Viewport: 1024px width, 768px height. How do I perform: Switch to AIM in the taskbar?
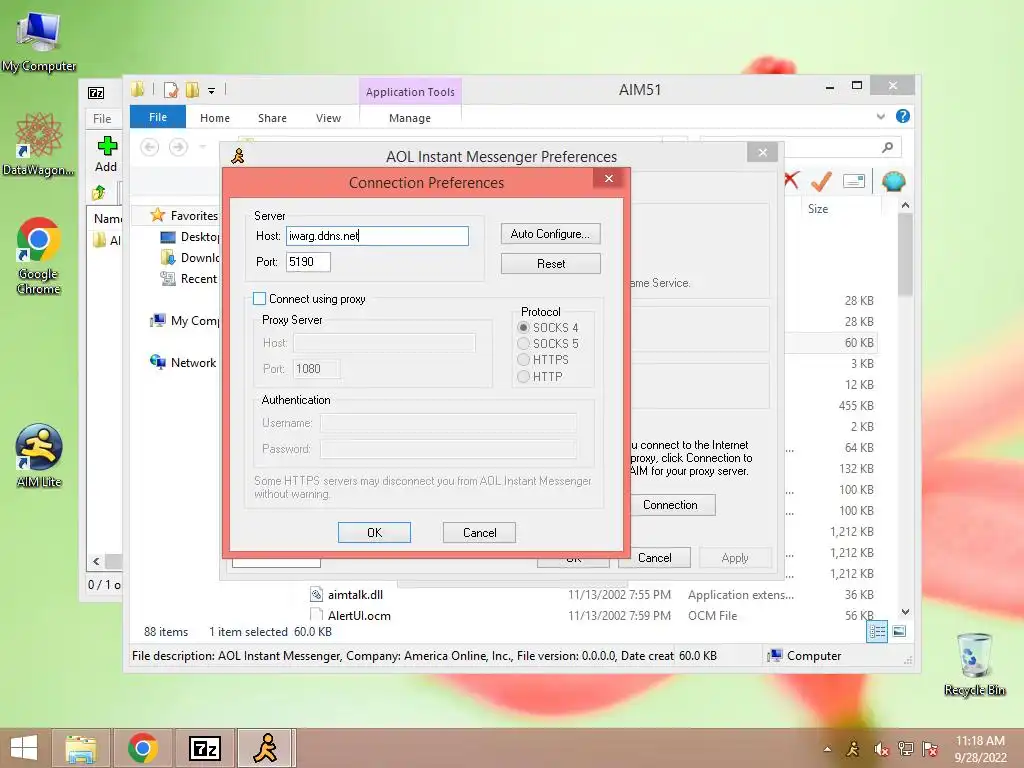tap(266, 748)
